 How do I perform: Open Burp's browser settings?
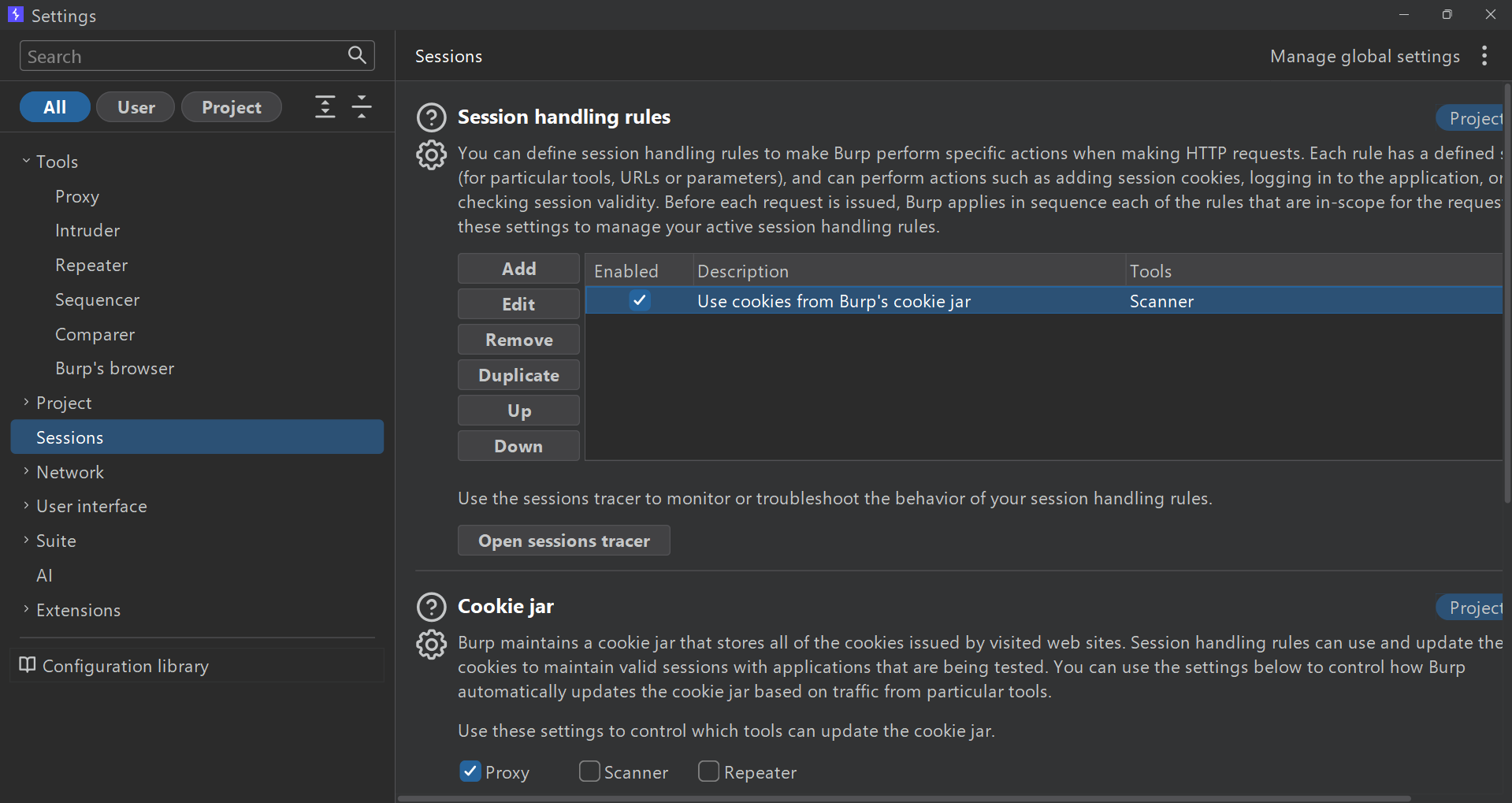click(114, 369)
